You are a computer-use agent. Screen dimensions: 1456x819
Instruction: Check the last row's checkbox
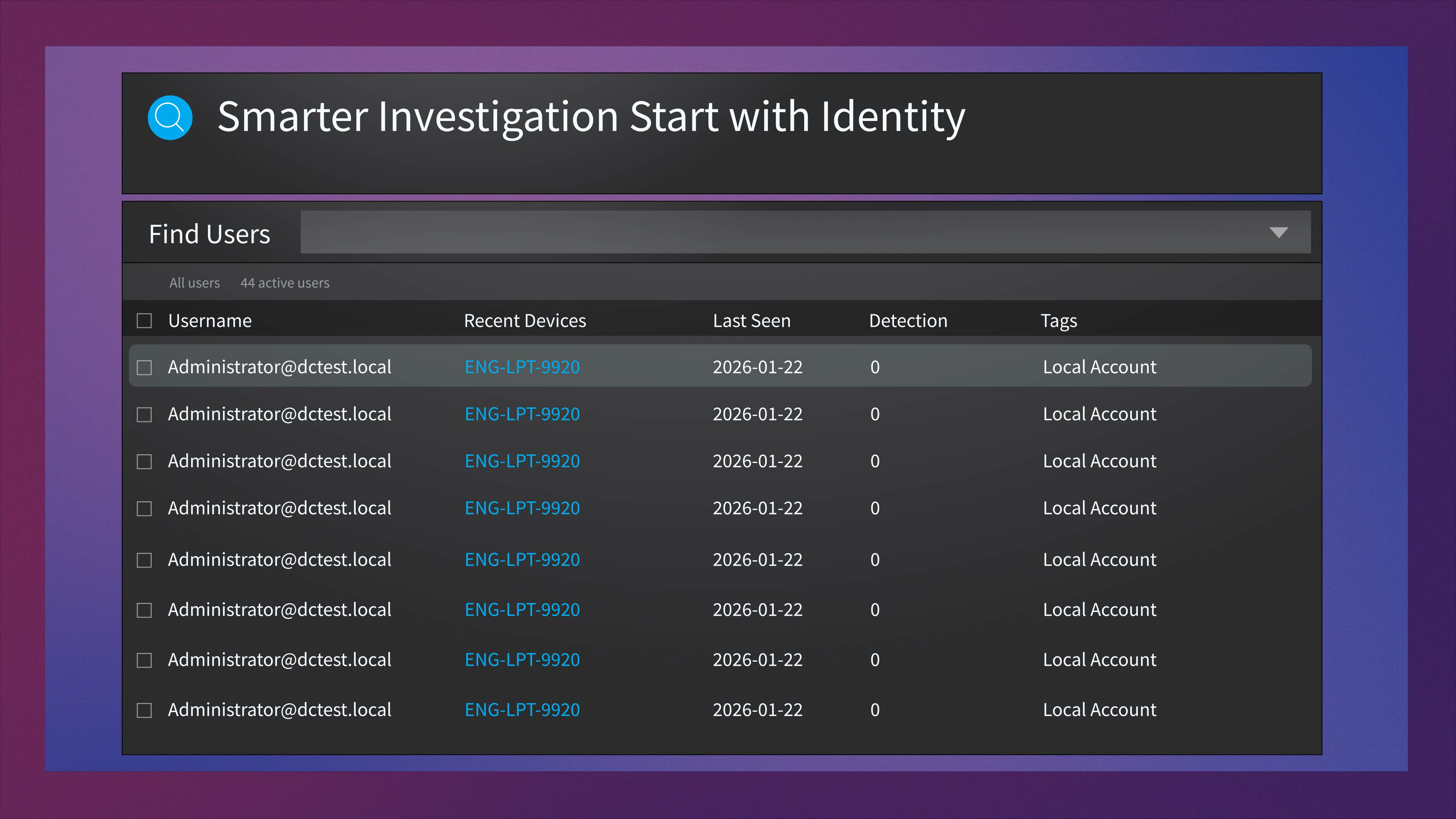coord(144,710)
